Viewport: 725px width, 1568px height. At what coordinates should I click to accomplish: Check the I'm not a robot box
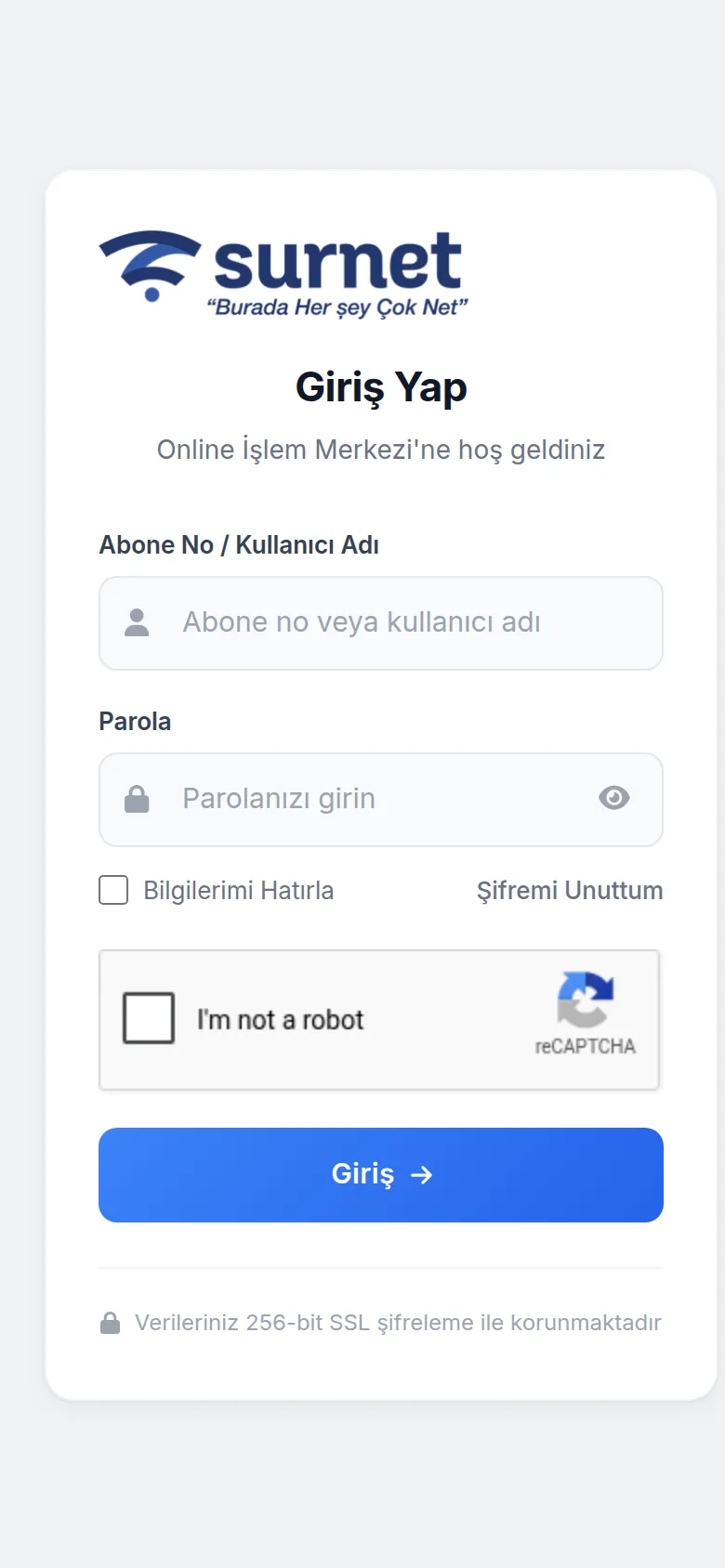[x=149, y=1018]
